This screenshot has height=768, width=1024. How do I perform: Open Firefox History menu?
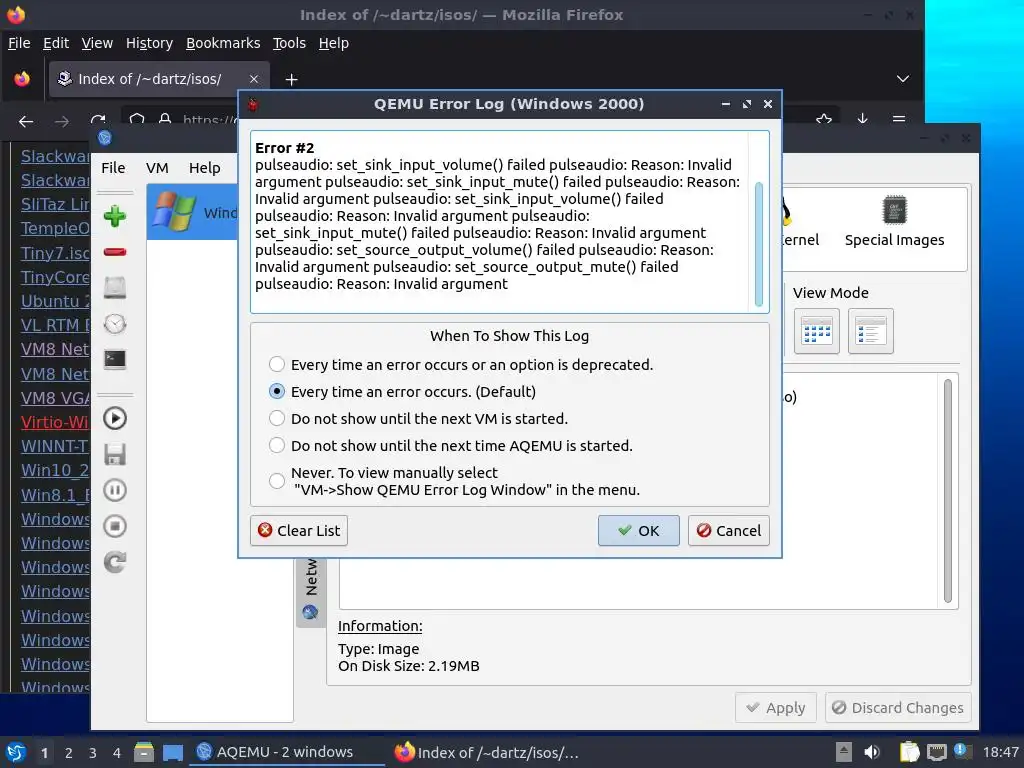pyautogui.click(x=150, y=43)
